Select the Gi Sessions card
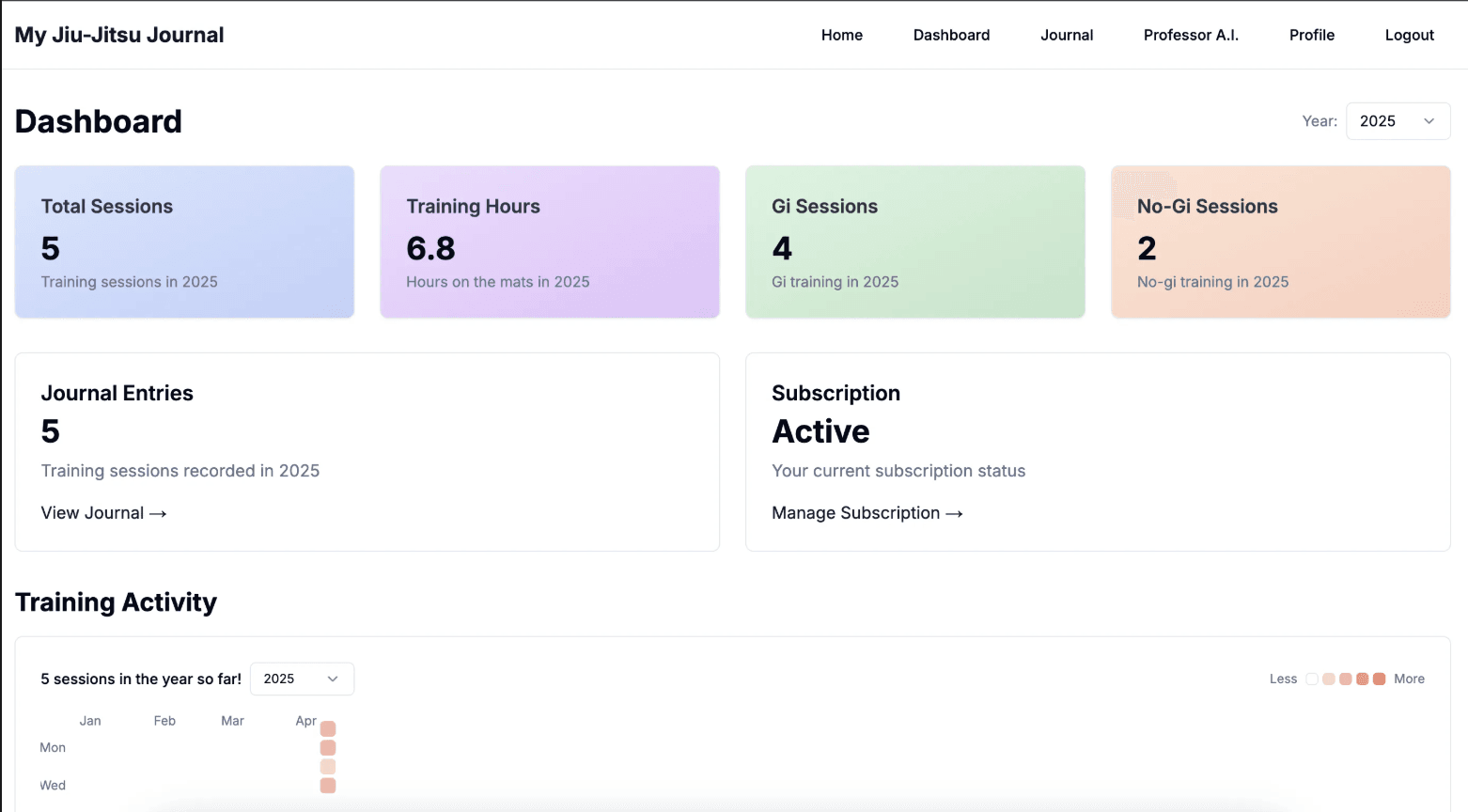This screenshot has height=812, width=1468. 915,242
